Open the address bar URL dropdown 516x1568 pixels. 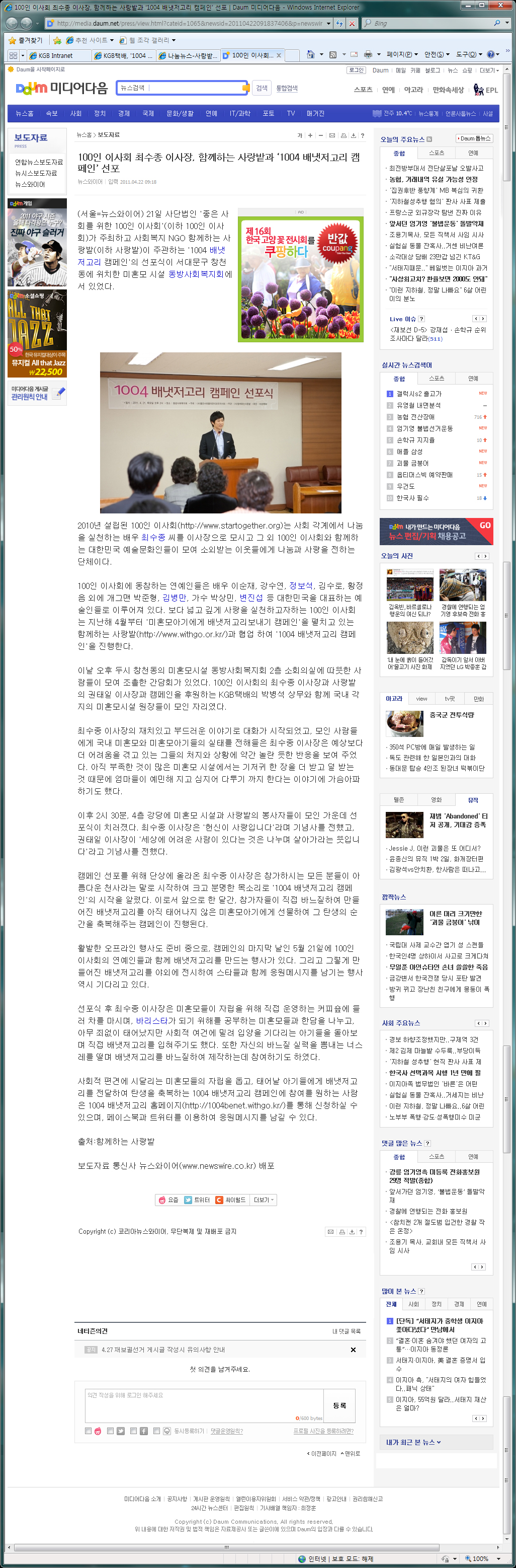[x=328, y=23]
